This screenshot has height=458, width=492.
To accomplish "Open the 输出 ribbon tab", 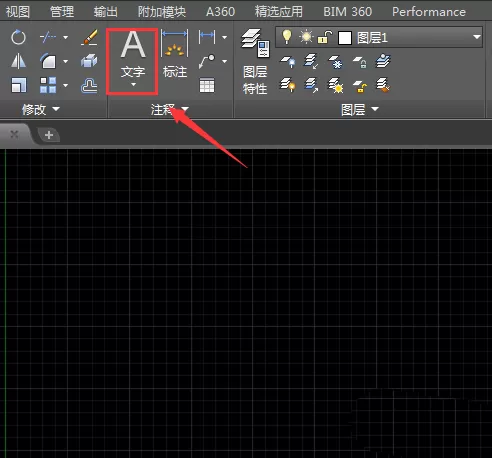I will pos(106,12).
